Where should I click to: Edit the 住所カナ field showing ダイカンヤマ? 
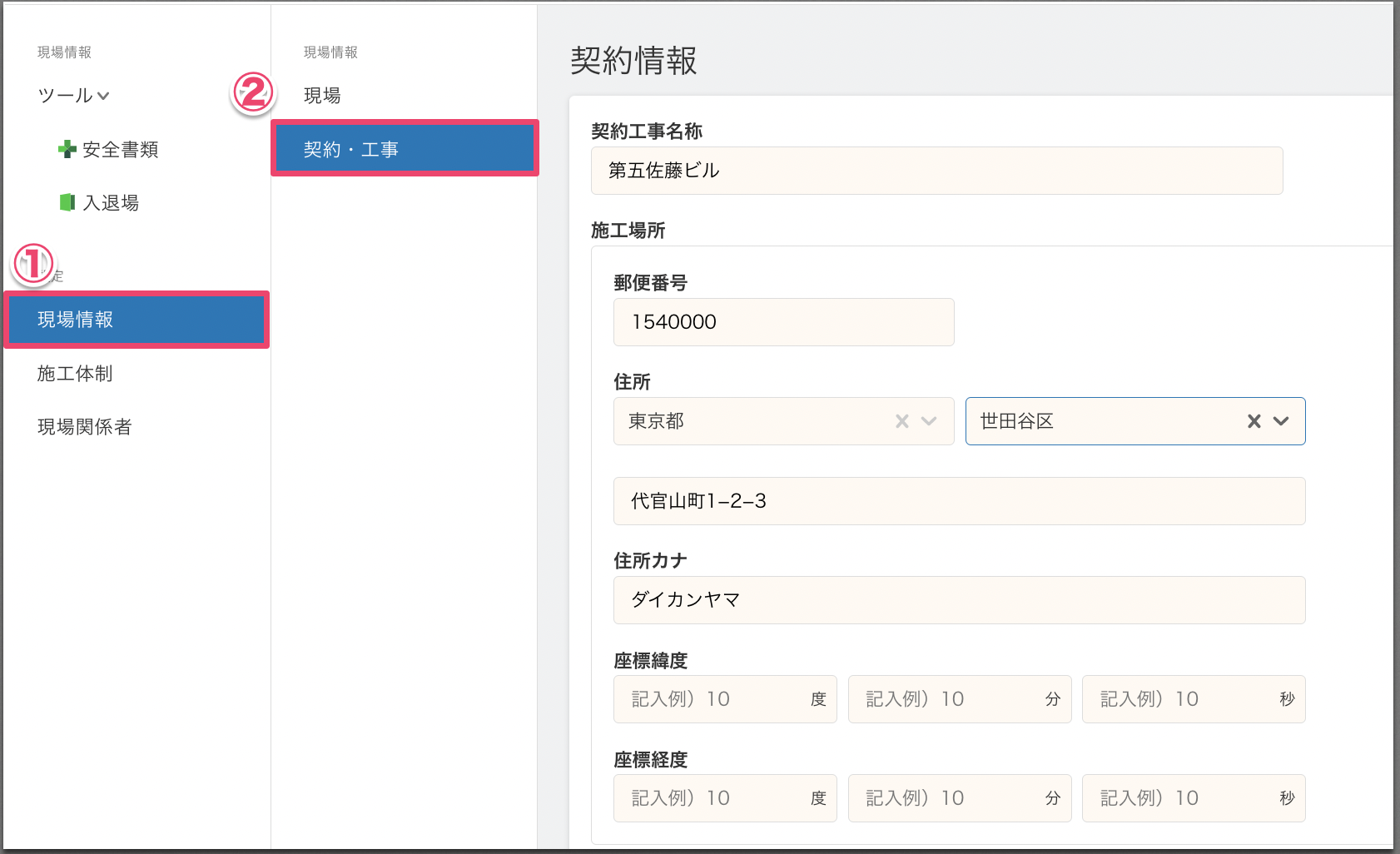pyautogui.click(x=959, y=600)
